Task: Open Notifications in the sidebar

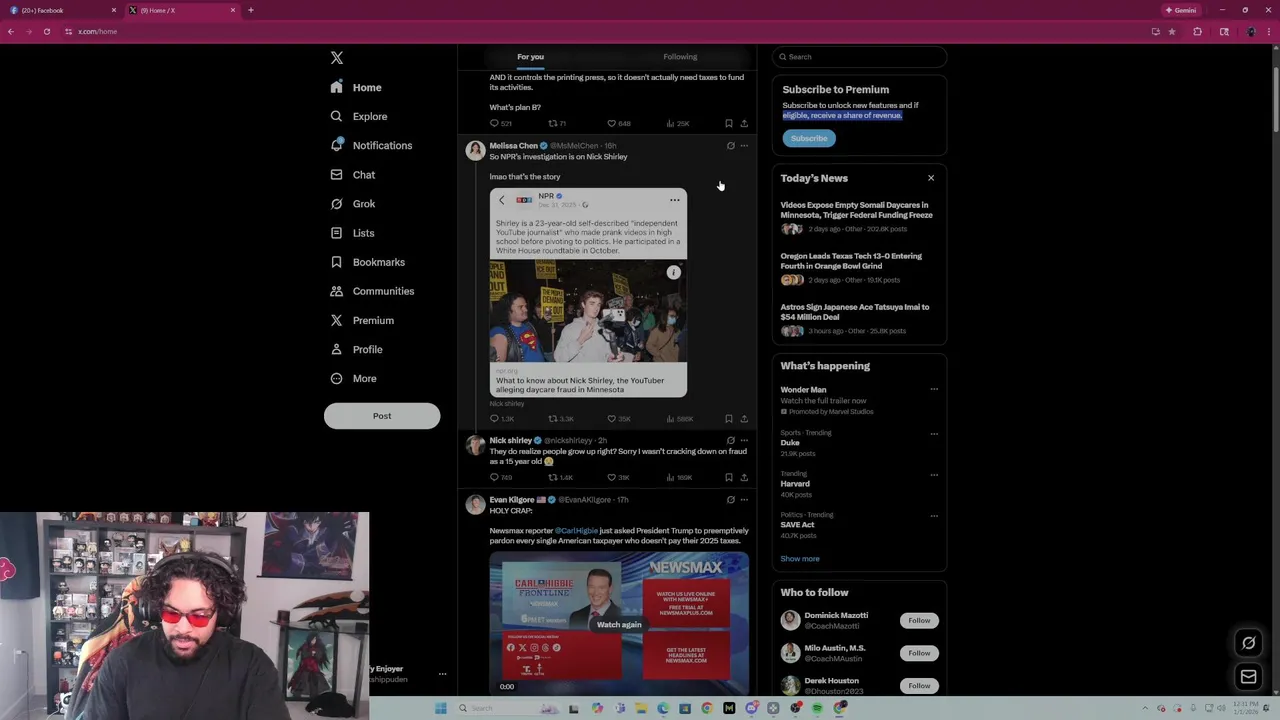Action: 371,145
